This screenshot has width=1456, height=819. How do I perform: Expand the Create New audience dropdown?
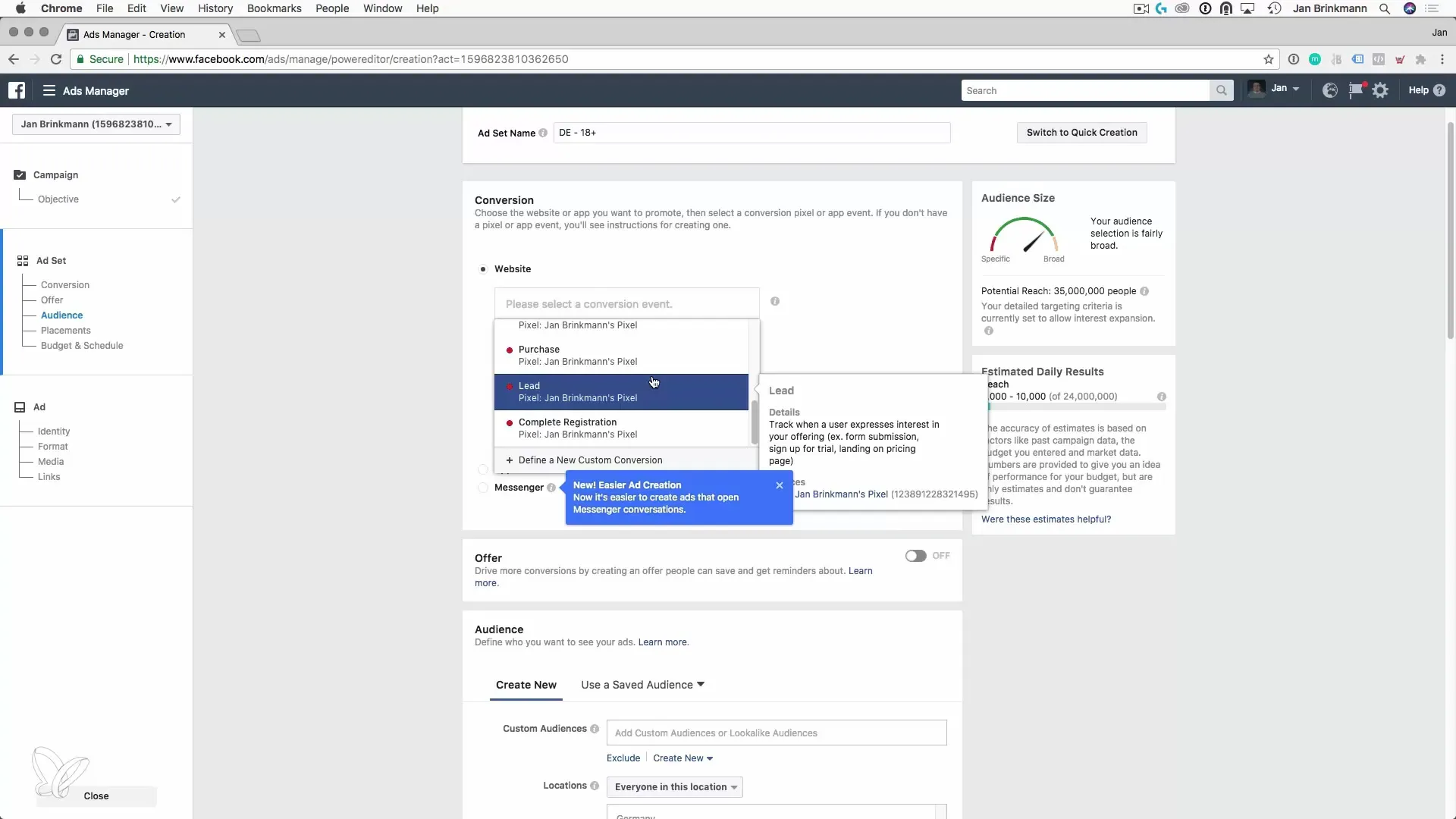click(x=682, y=758)
